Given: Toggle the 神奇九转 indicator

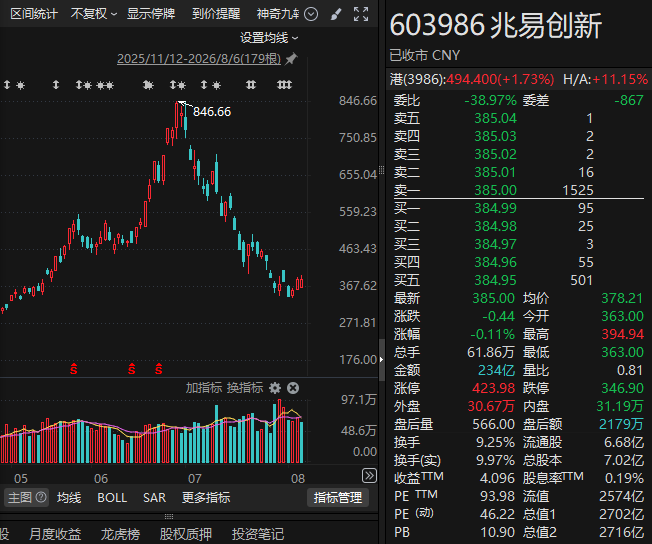Looking at the screenshot, I should click(278, 14).
